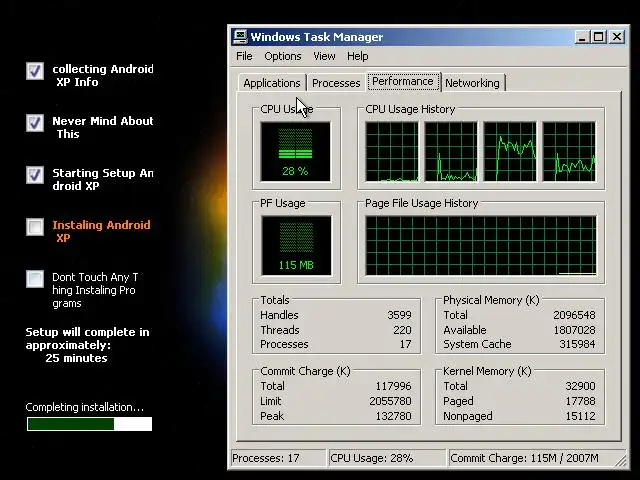Check the 'Dont Touch Any Thing' checkbox
640x480 pixels.
click(x=35, y=279)
